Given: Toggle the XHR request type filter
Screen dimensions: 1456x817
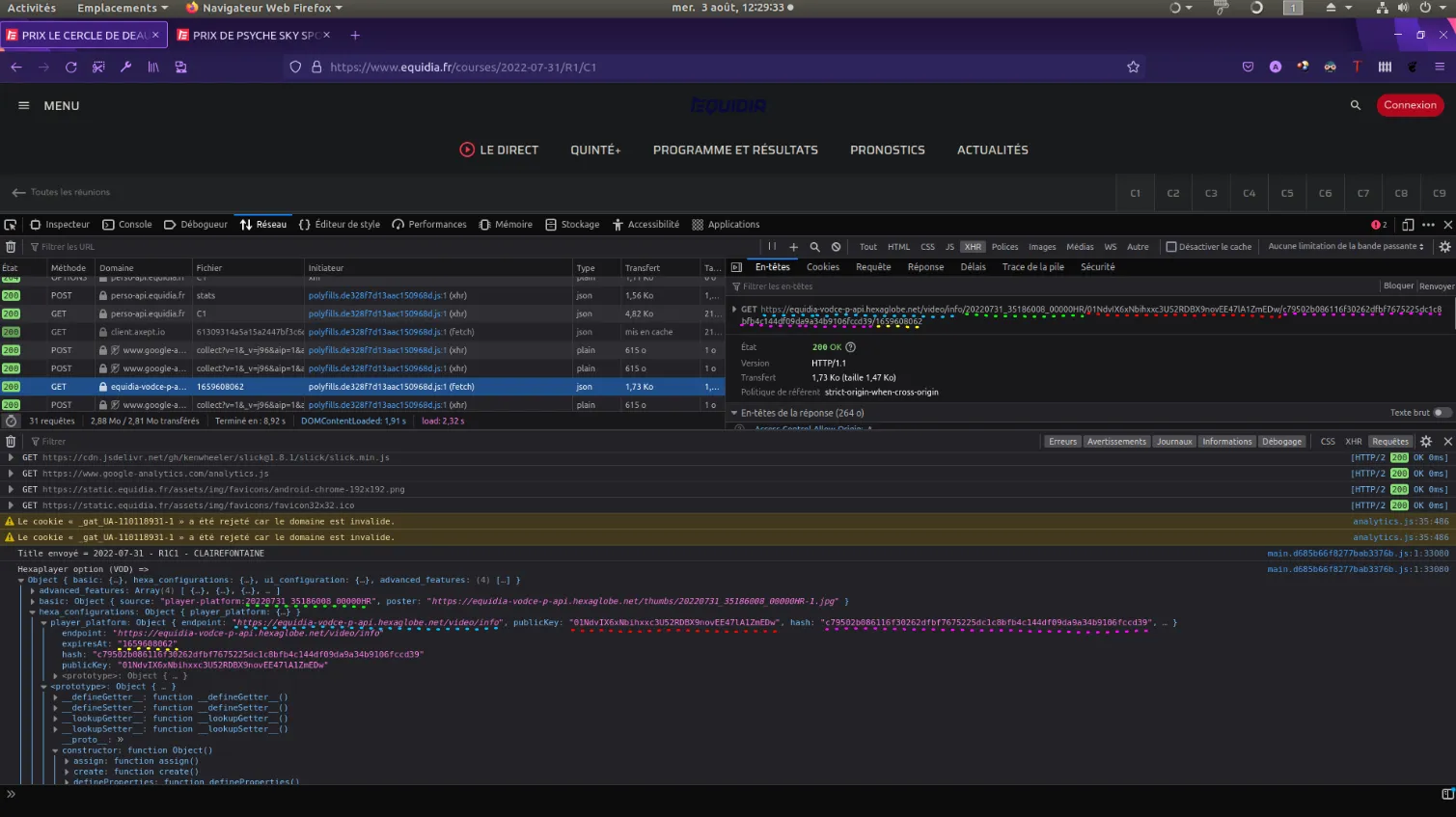Looking at the screenshot, I should click(x=972, y=247).
